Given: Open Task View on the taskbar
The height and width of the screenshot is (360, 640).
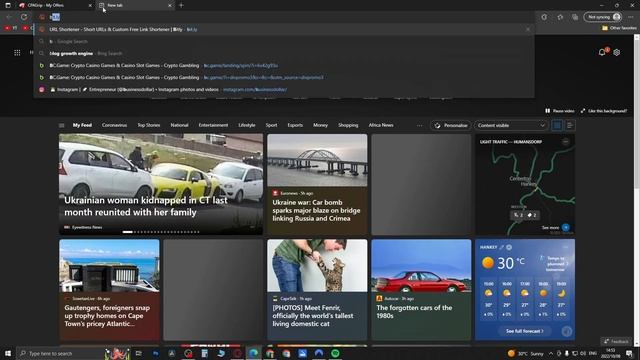Looking at the screenshot, I should [x=138, y=353].
